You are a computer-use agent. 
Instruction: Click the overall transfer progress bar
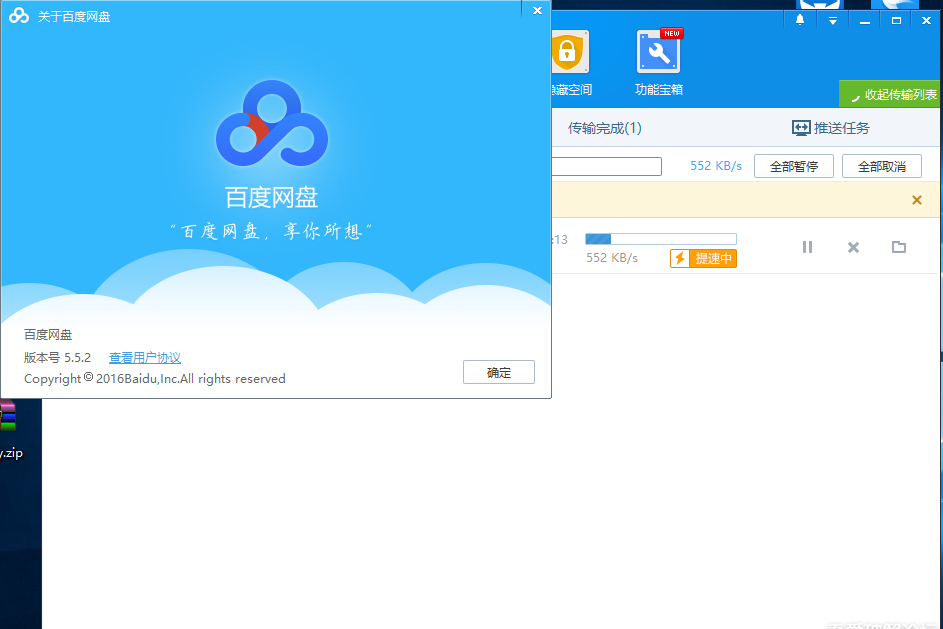[607, 166]
